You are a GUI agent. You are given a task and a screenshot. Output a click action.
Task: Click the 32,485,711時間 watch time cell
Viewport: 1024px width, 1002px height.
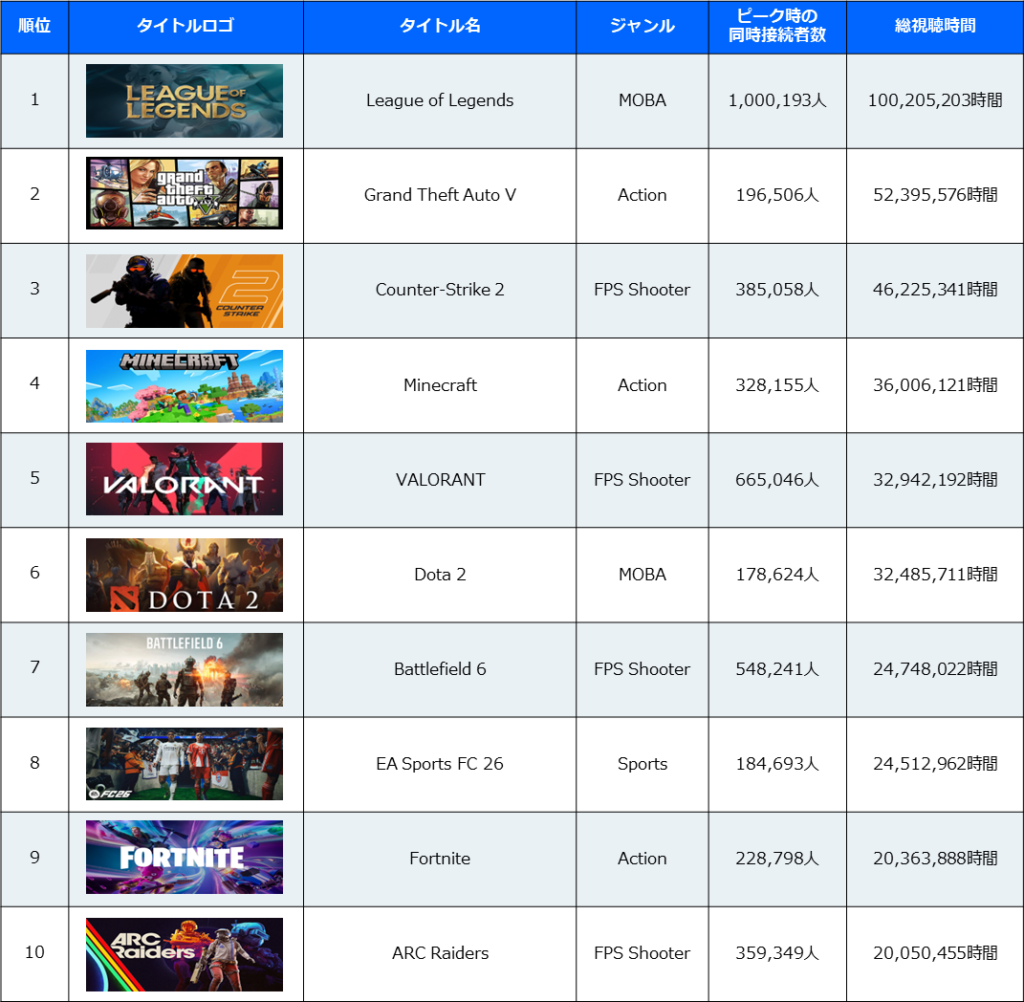pos(934,575)
